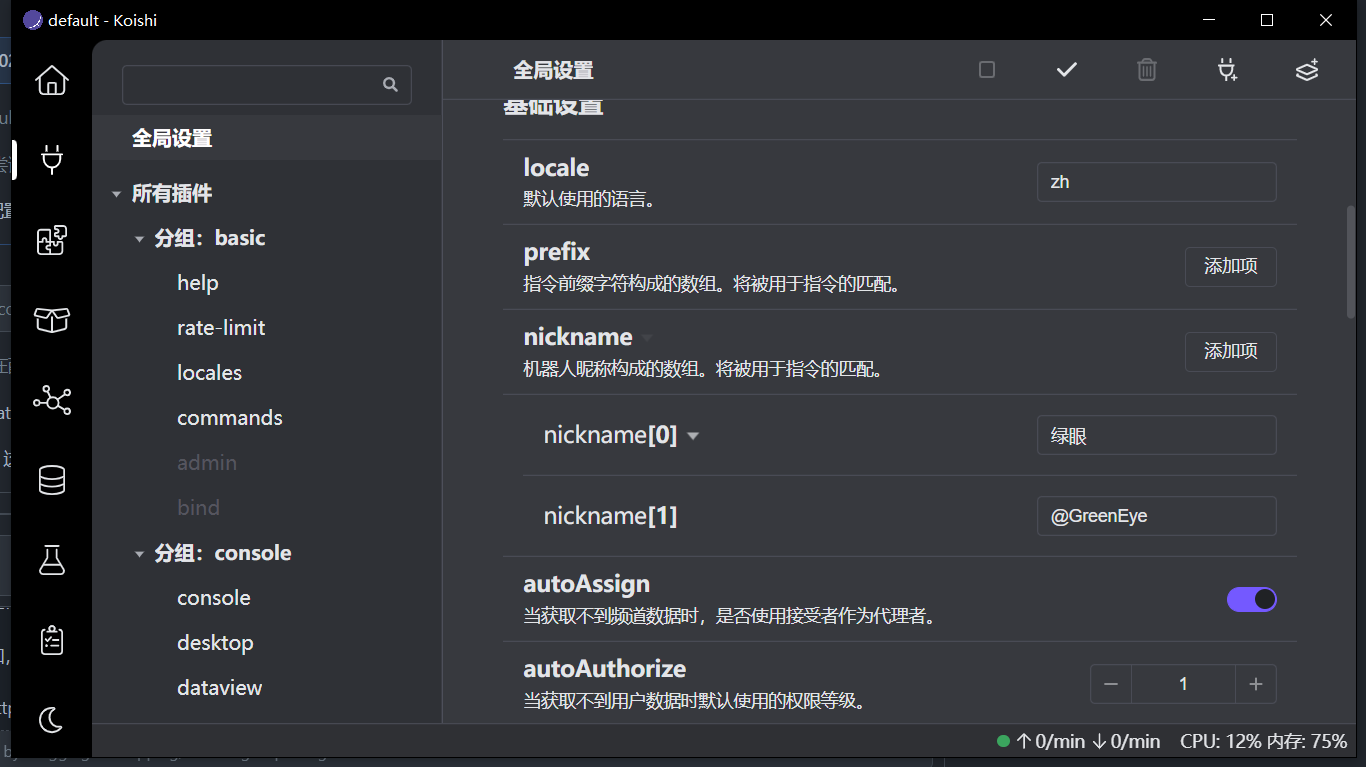Click 添加项 button for prefix

[1231, 267]
